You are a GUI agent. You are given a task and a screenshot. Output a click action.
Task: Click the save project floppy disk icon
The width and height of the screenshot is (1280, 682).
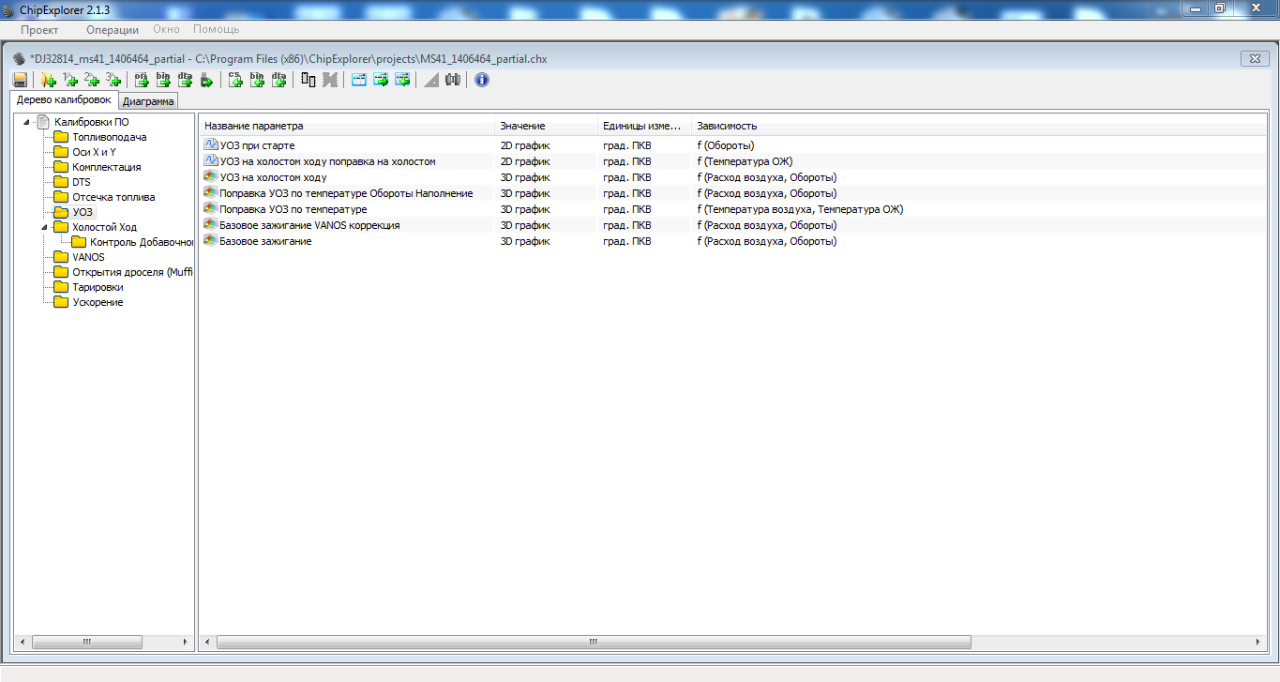pyautogui.click(x=20, y=80)
